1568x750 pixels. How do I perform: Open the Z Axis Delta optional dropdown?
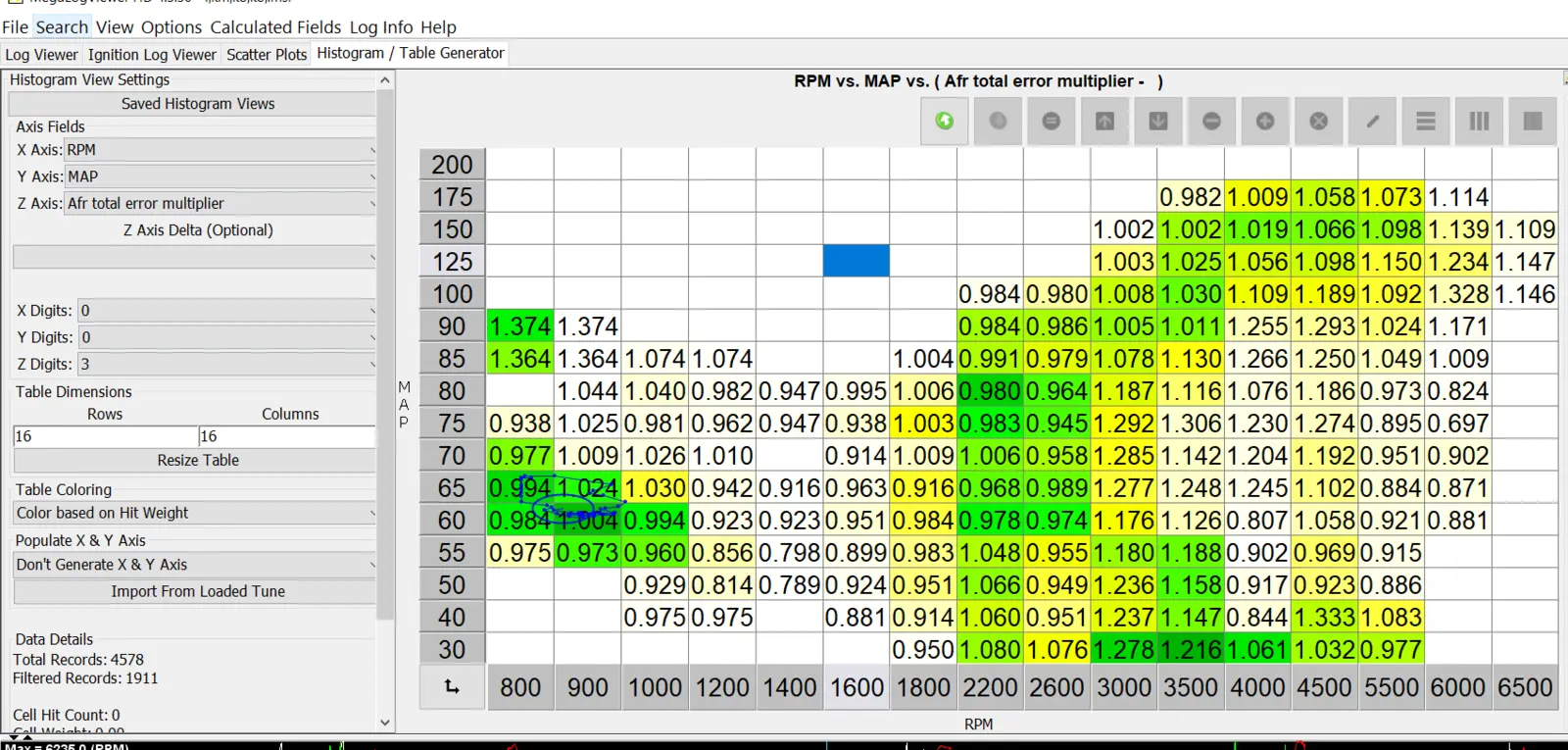click(x=194, y=257)
